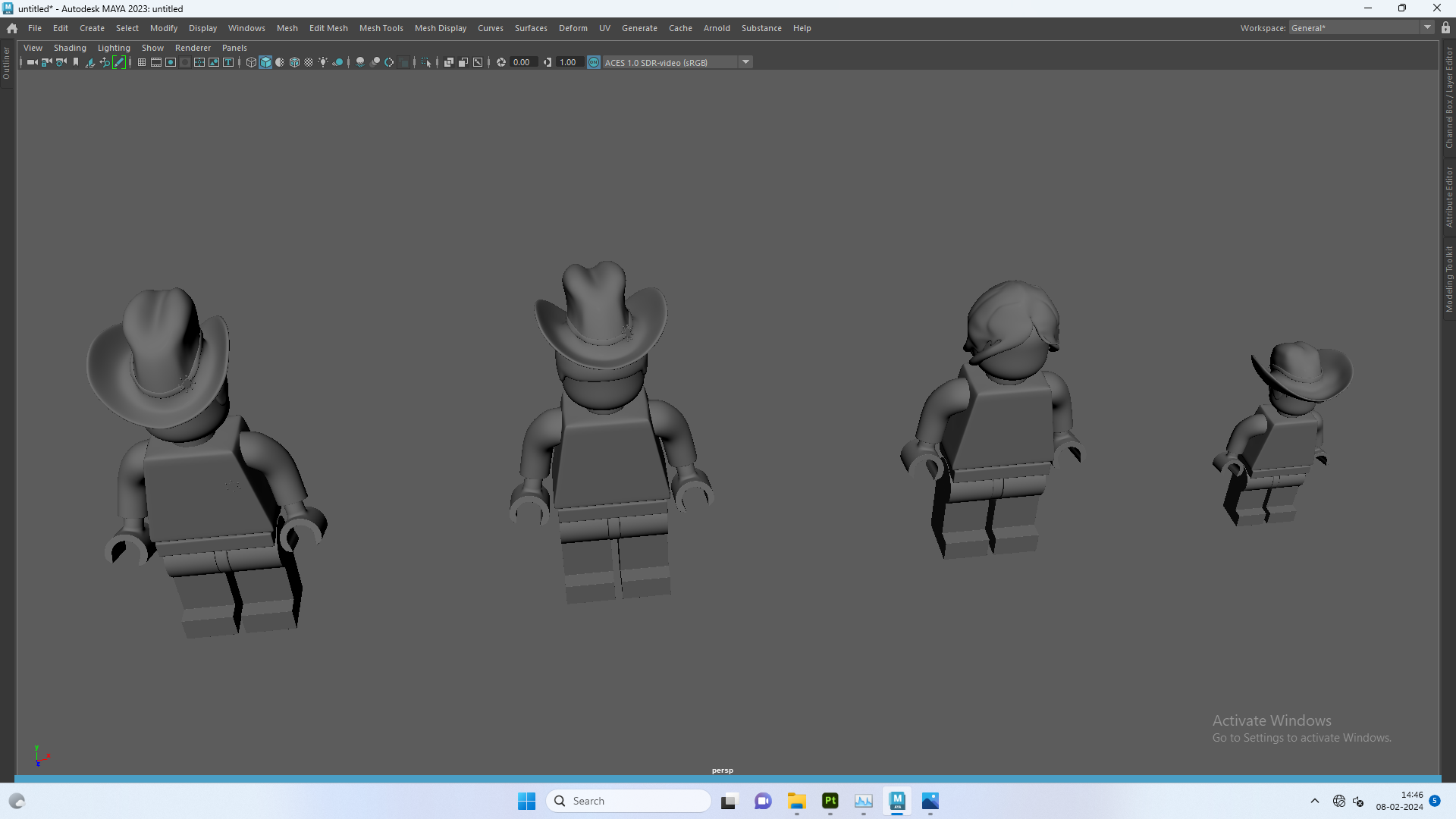Click the exposure value field 0.00
The height and width of the screenshot is (819, 1456).
523,62
